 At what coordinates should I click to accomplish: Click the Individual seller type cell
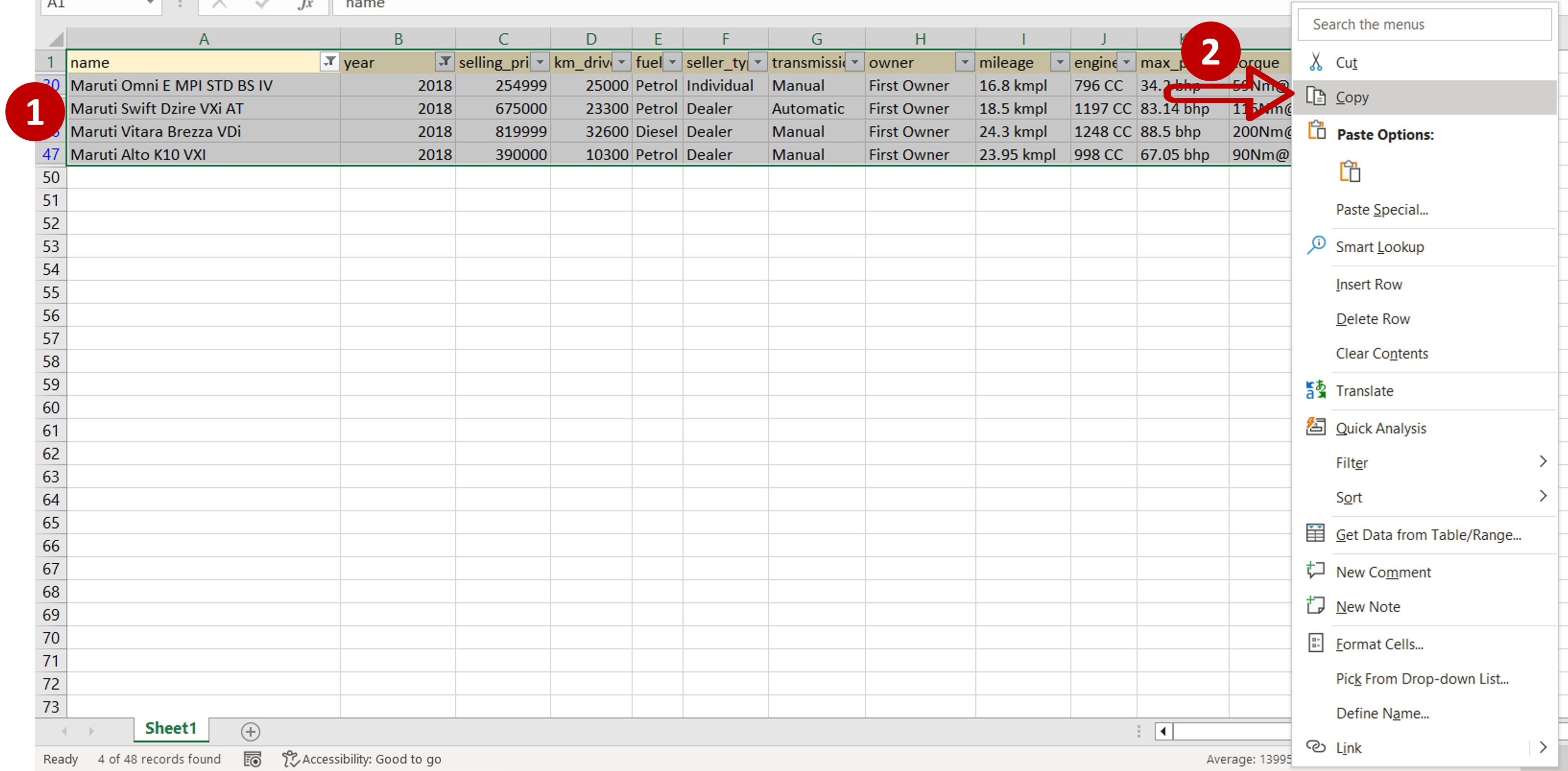(x=725, y=86)
